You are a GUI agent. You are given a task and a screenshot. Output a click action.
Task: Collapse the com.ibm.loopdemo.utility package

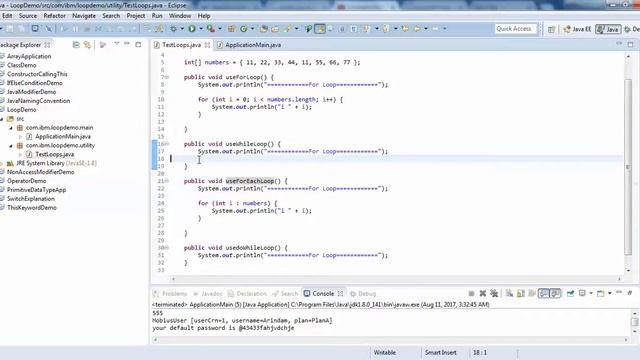pos(11,146)
